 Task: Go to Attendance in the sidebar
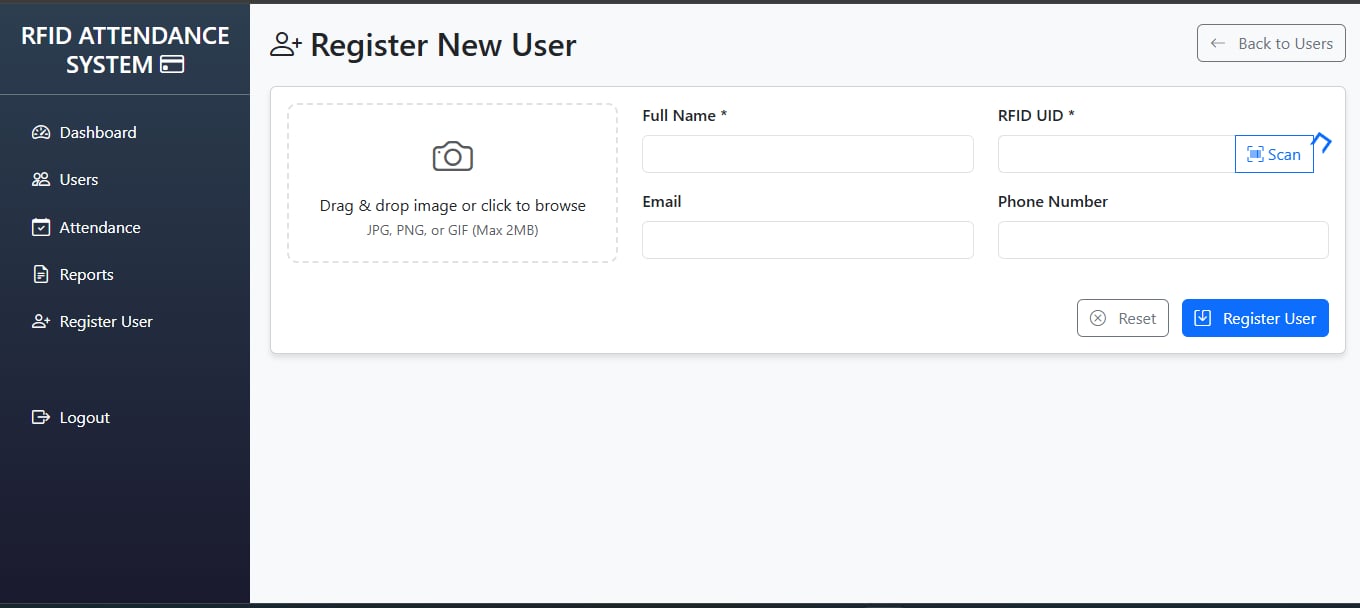(100, 227)
